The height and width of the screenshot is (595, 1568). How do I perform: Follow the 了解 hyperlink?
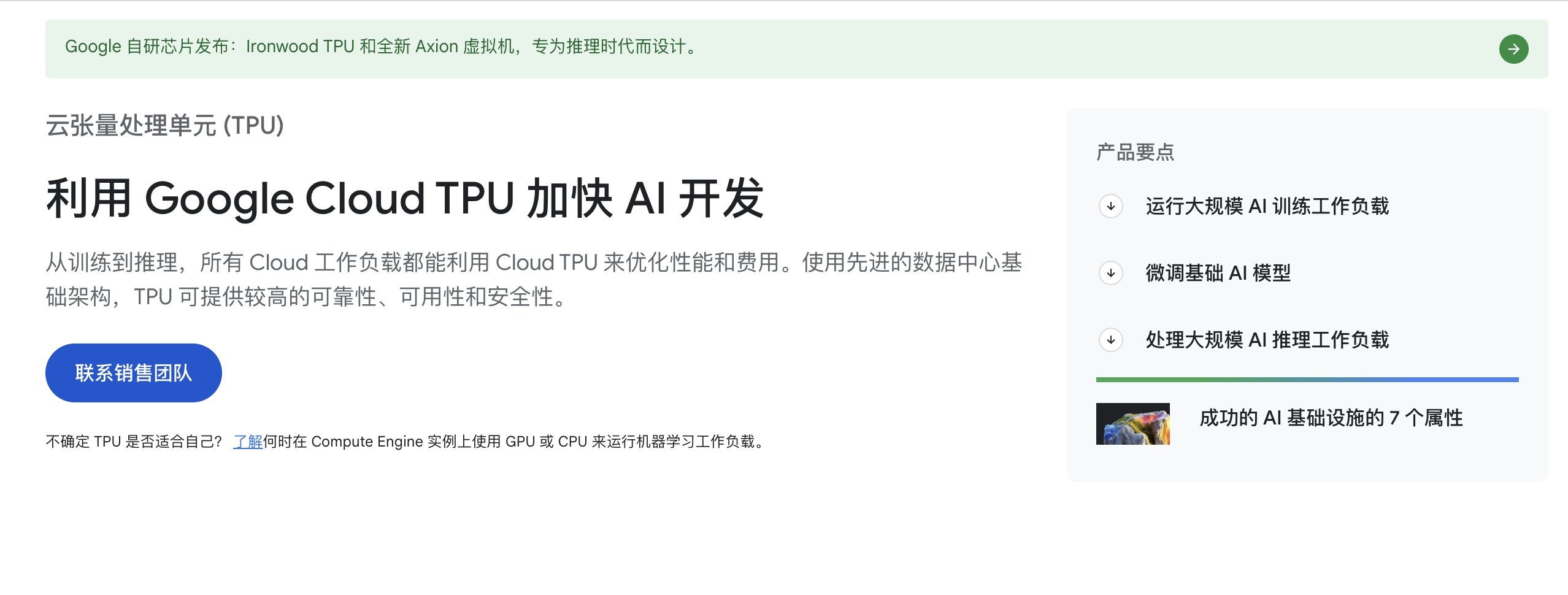[248, 442]
